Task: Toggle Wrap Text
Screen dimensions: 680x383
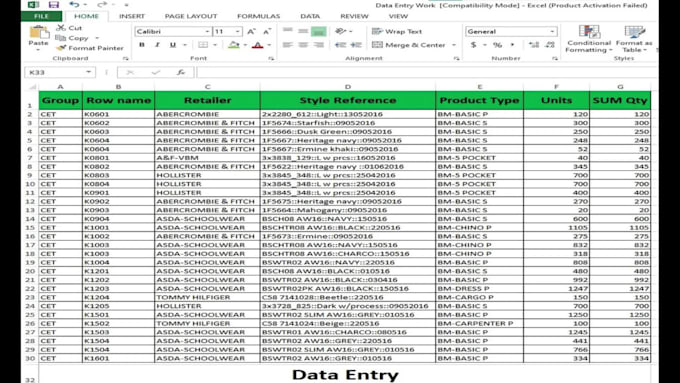Action: point(397,31)
